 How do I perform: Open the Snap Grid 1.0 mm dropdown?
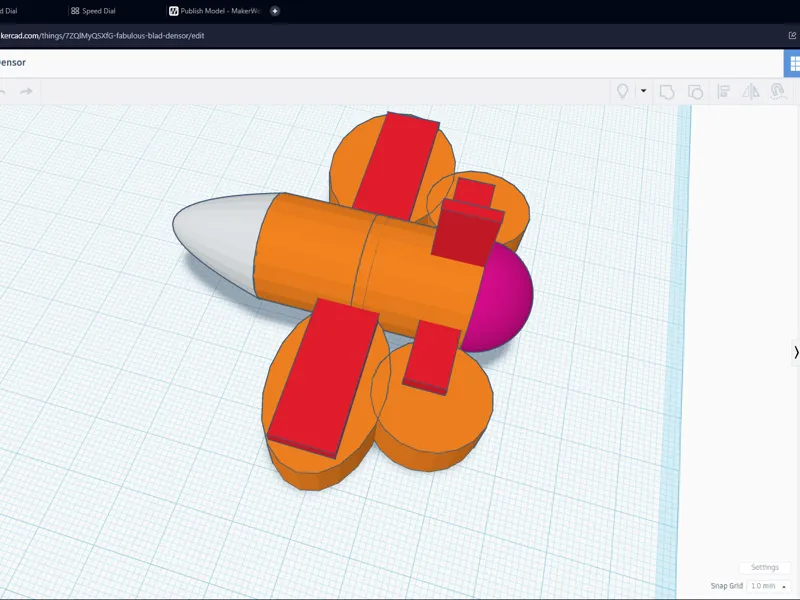pyautogui.click(x=768, y=586)
